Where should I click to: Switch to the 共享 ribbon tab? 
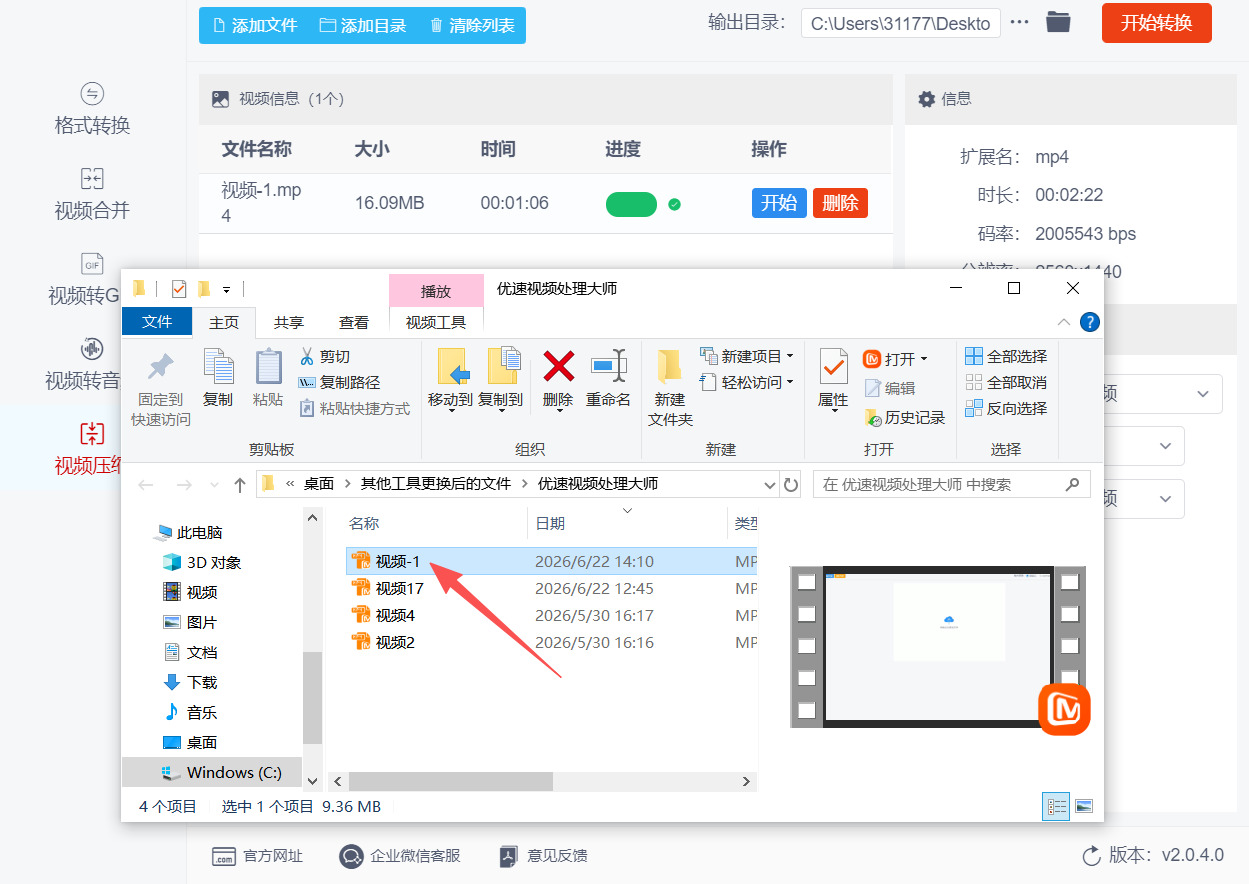pos(289,322)
